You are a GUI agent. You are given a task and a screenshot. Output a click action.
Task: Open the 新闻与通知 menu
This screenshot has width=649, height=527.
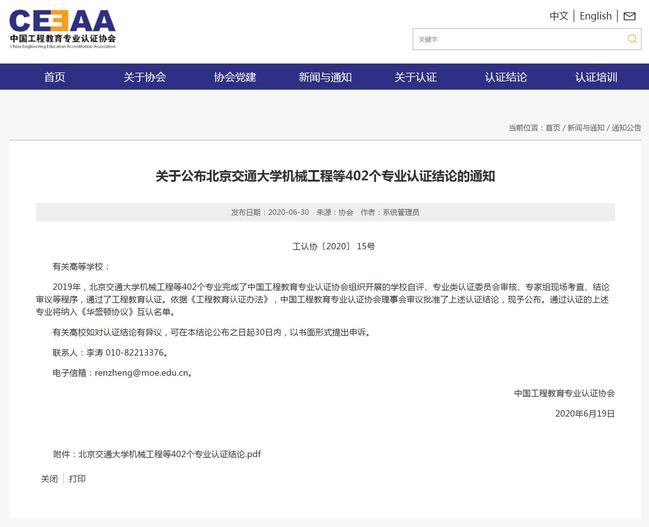(325, 77)
